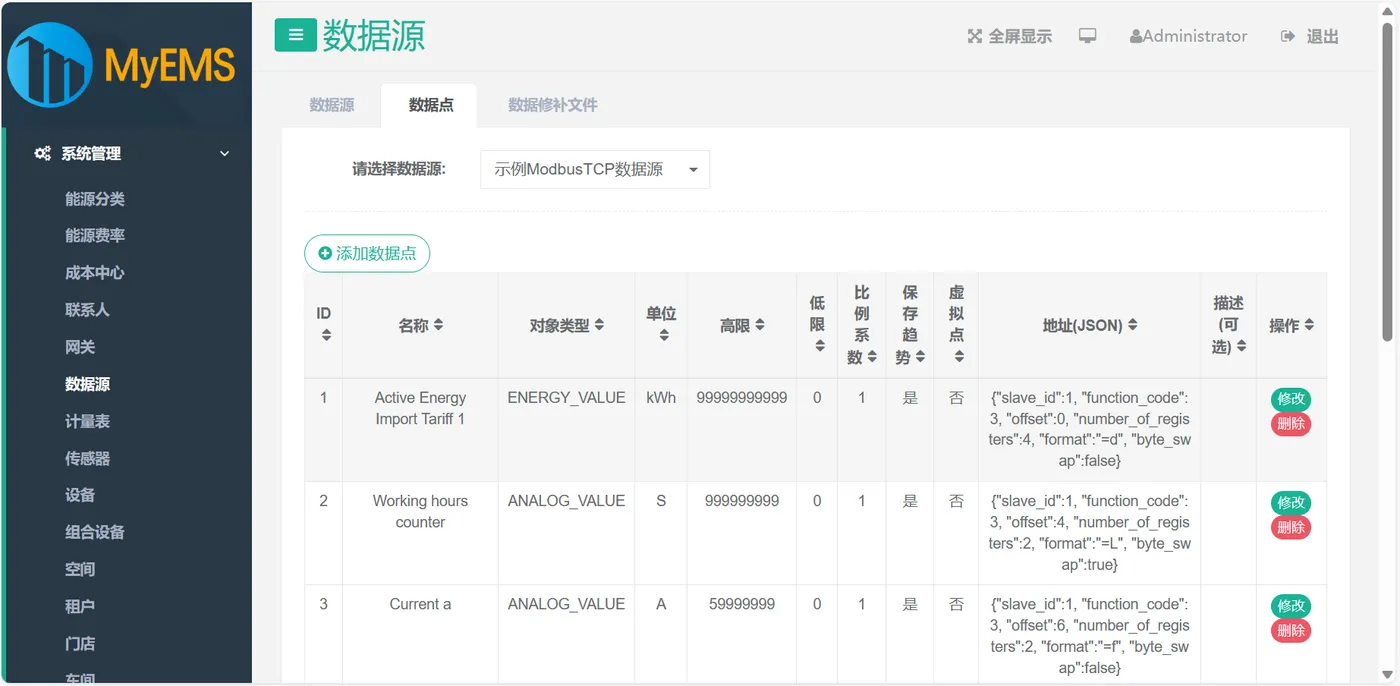
Task: Click the 删除 button for Working hours counter
Action: (1290, 527)
